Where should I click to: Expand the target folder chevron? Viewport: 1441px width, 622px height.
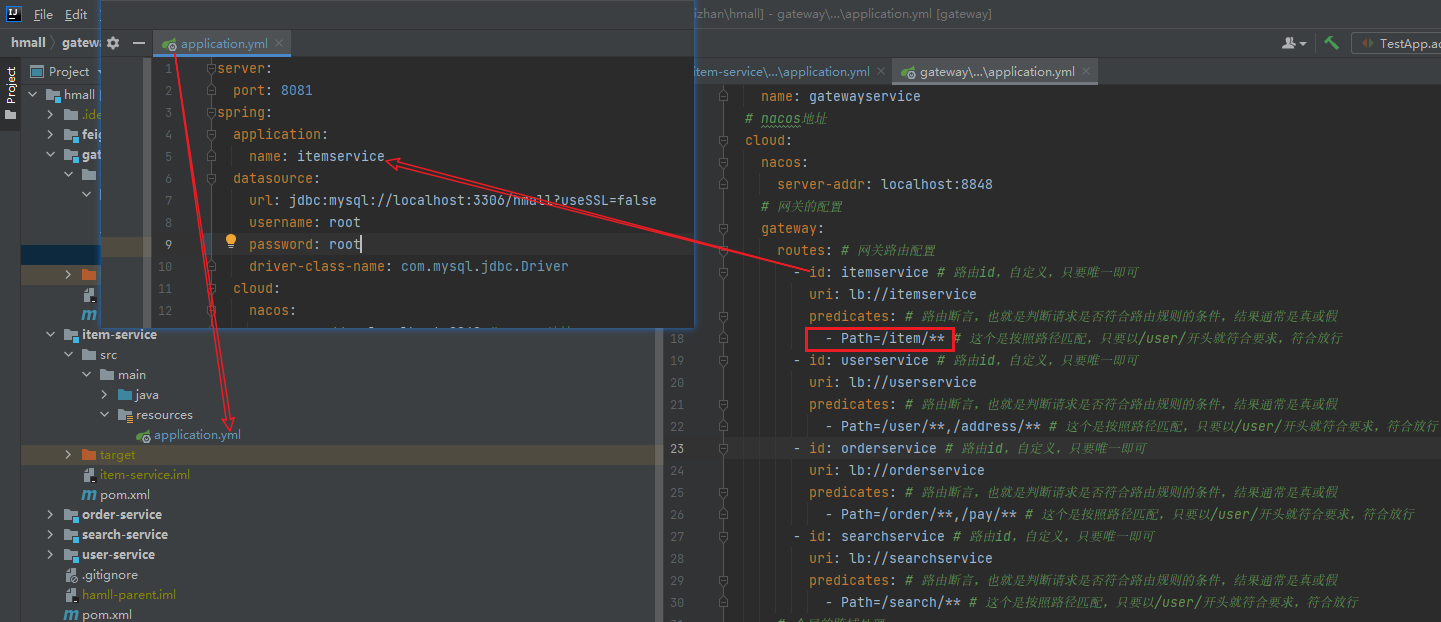[69, 455]
